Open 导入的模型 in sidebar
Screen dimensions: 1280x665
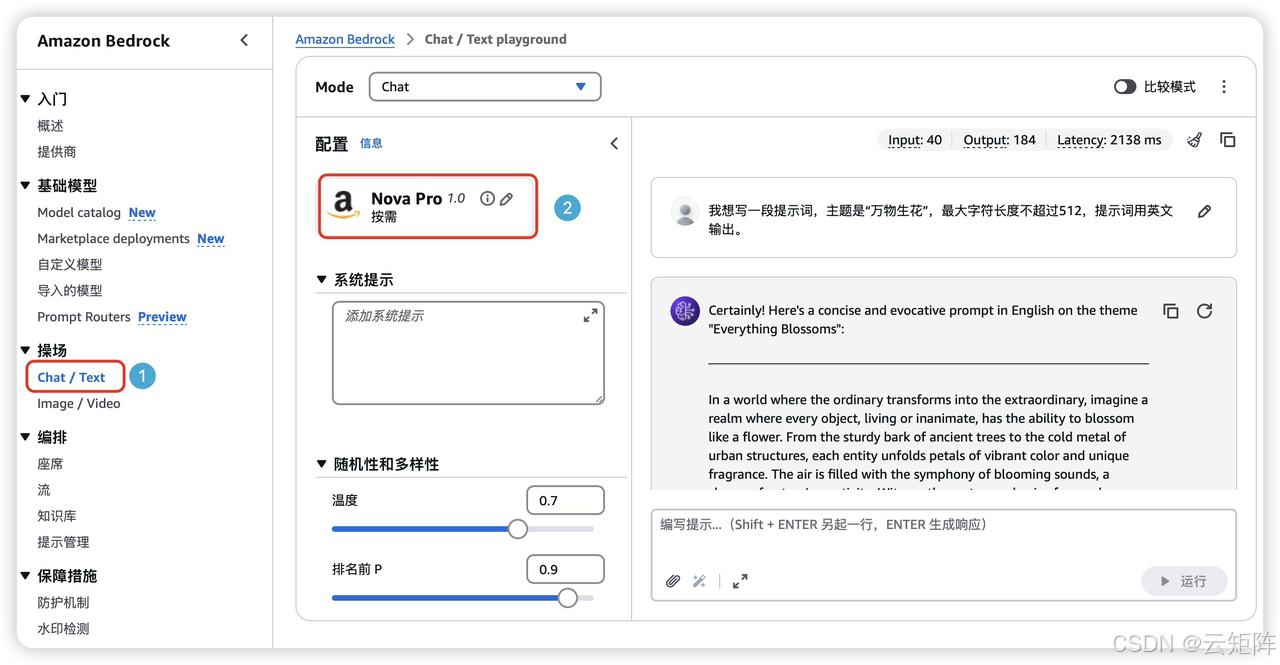70,291
